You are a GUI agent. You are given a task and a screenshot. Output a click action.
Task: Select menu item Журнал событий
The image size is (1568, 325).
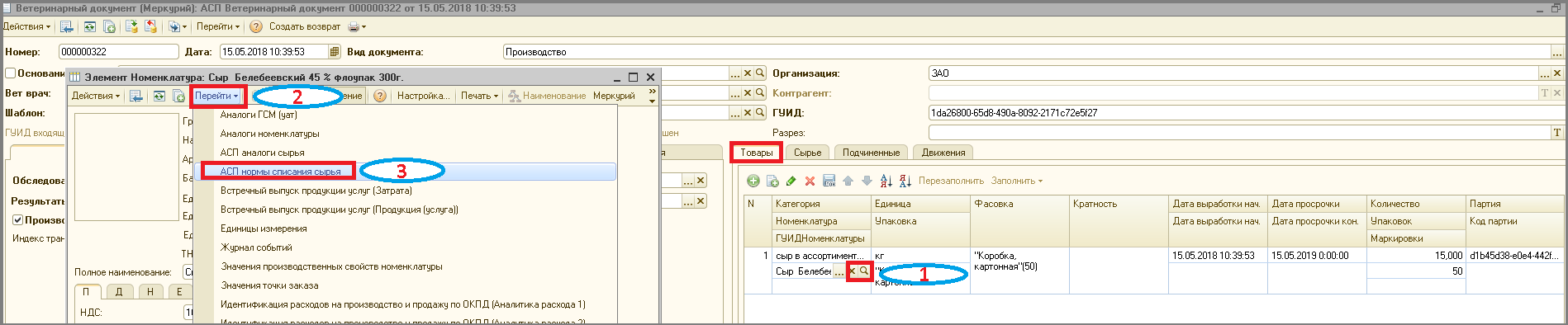point(256,247)
